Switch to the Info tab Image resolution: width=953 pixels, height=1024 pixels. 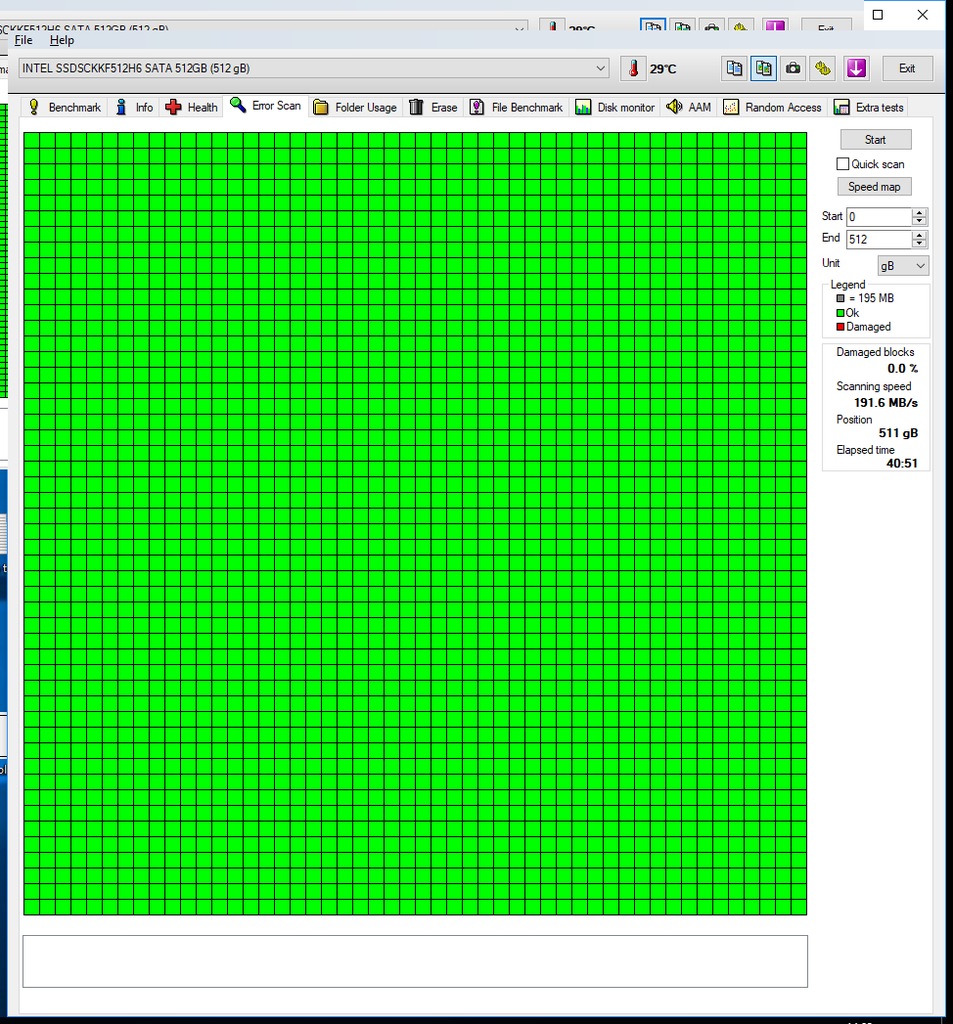134,107
